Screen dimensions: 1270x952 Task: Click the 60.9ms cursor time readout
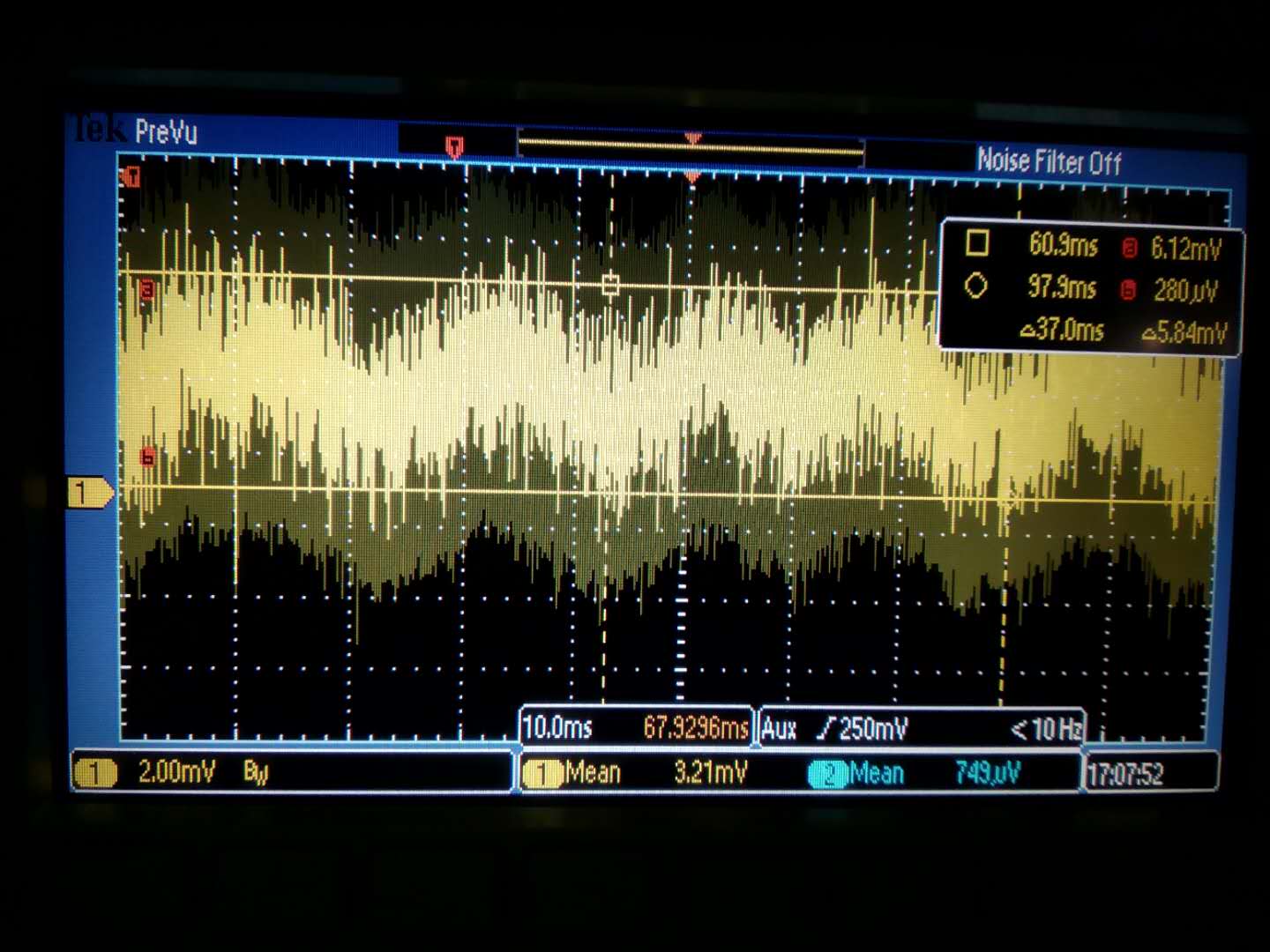point(1063,244)
